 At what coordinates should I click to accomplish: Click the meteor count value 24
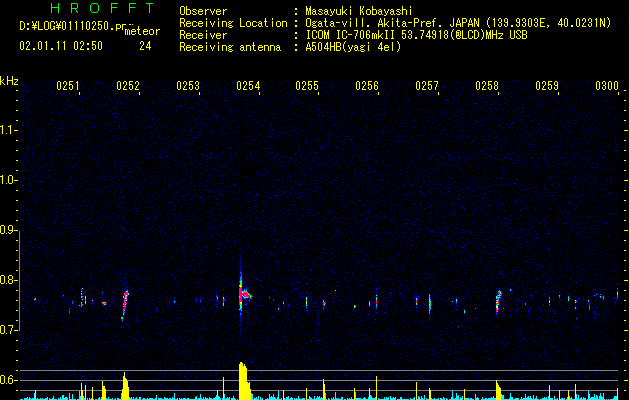tap(145, 46)
